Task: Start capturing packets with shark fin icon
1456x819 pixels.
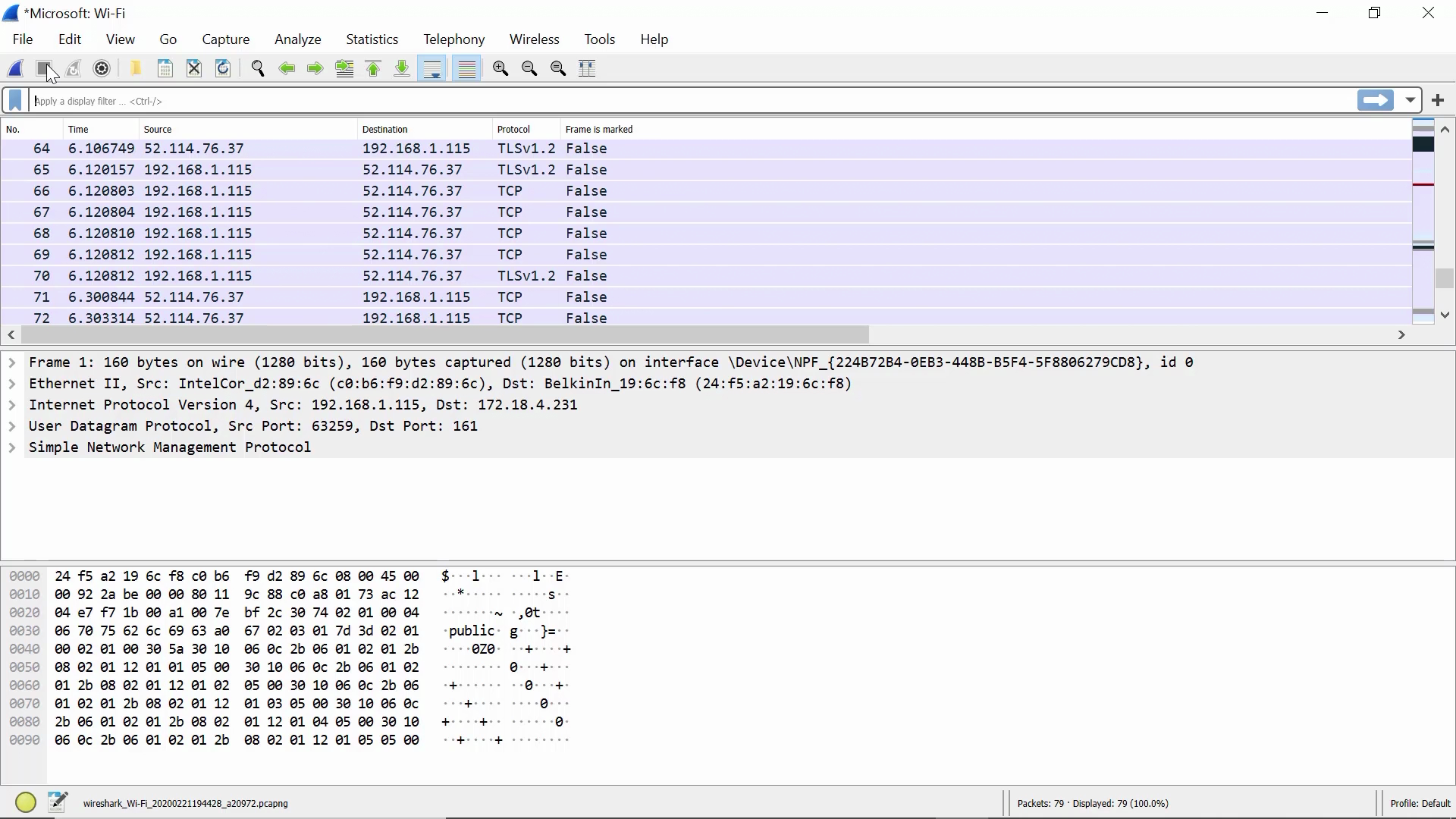Action: (16, 68)
